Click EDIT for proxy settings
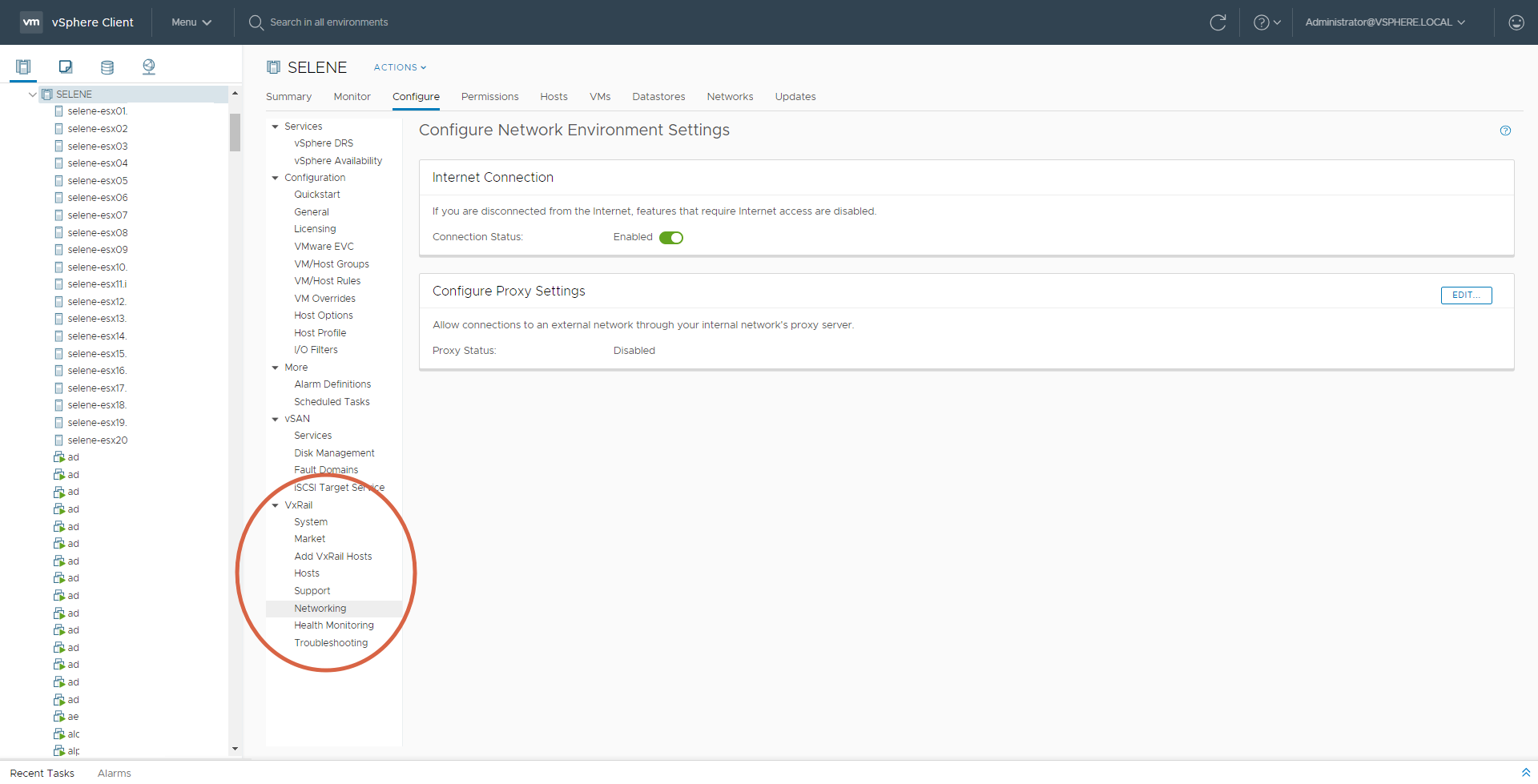Image resolution: width=1538 pixels, height=784 pixels. click(x=1466, y=296)
